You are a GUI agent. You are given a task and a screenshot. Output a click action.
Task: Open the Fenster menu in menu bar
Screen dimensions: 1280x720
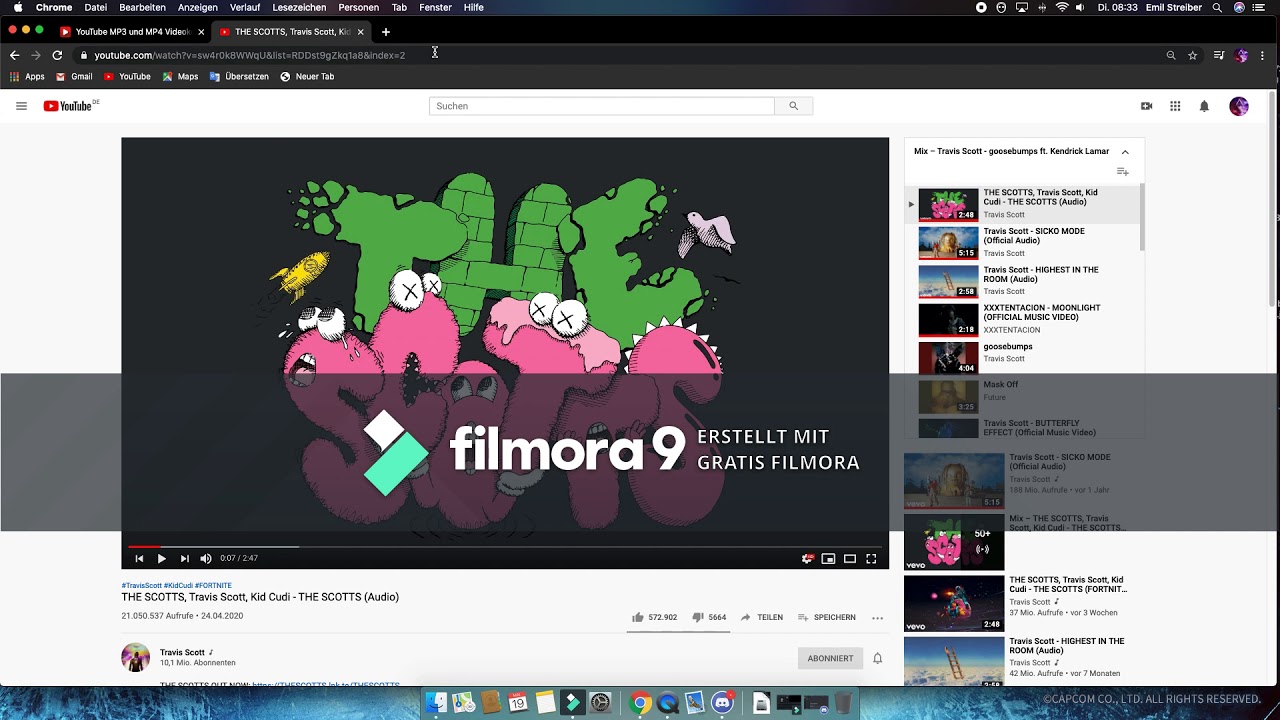coord(435,7)
